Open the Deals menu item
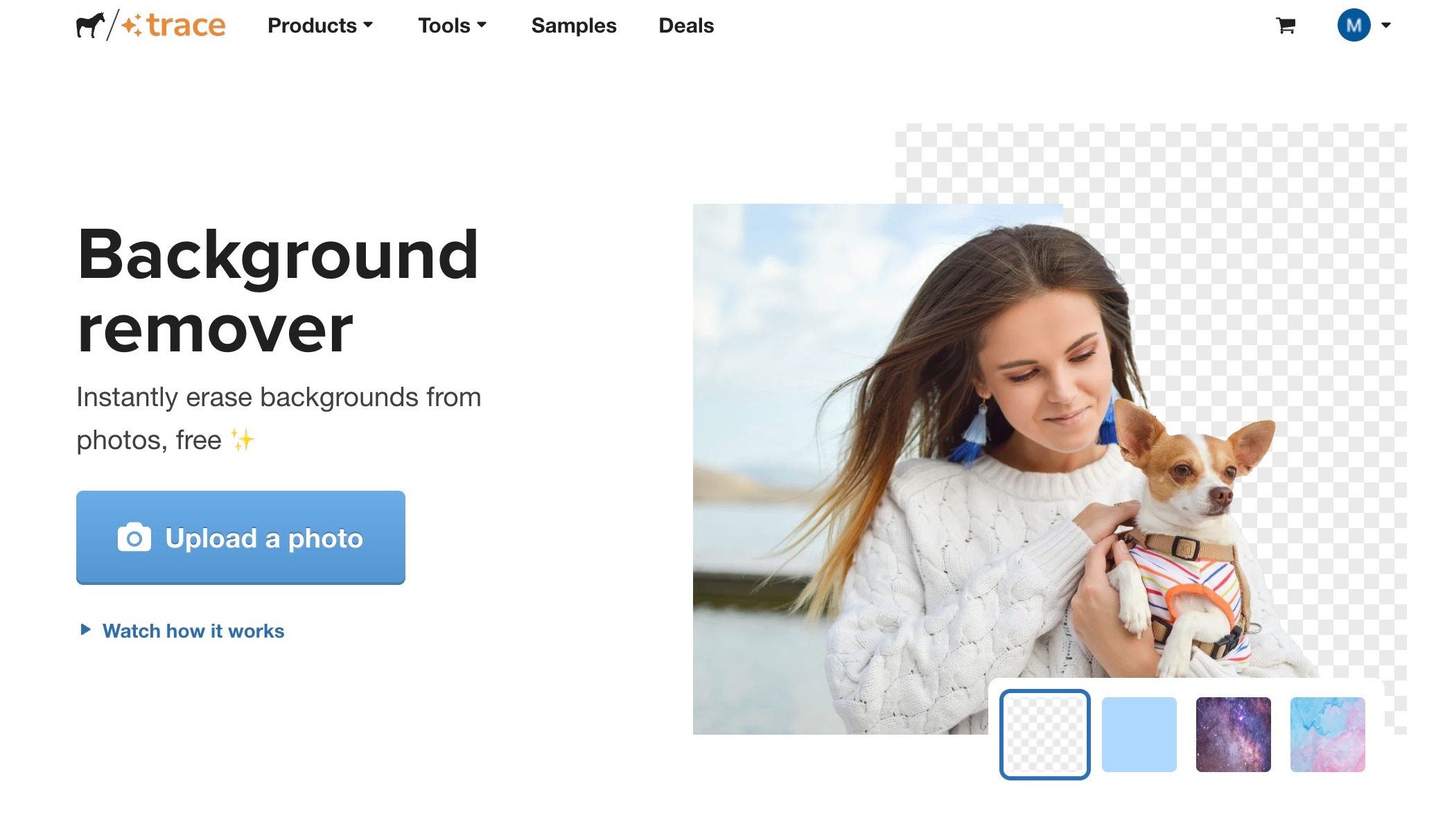 [x=686, y=26]
